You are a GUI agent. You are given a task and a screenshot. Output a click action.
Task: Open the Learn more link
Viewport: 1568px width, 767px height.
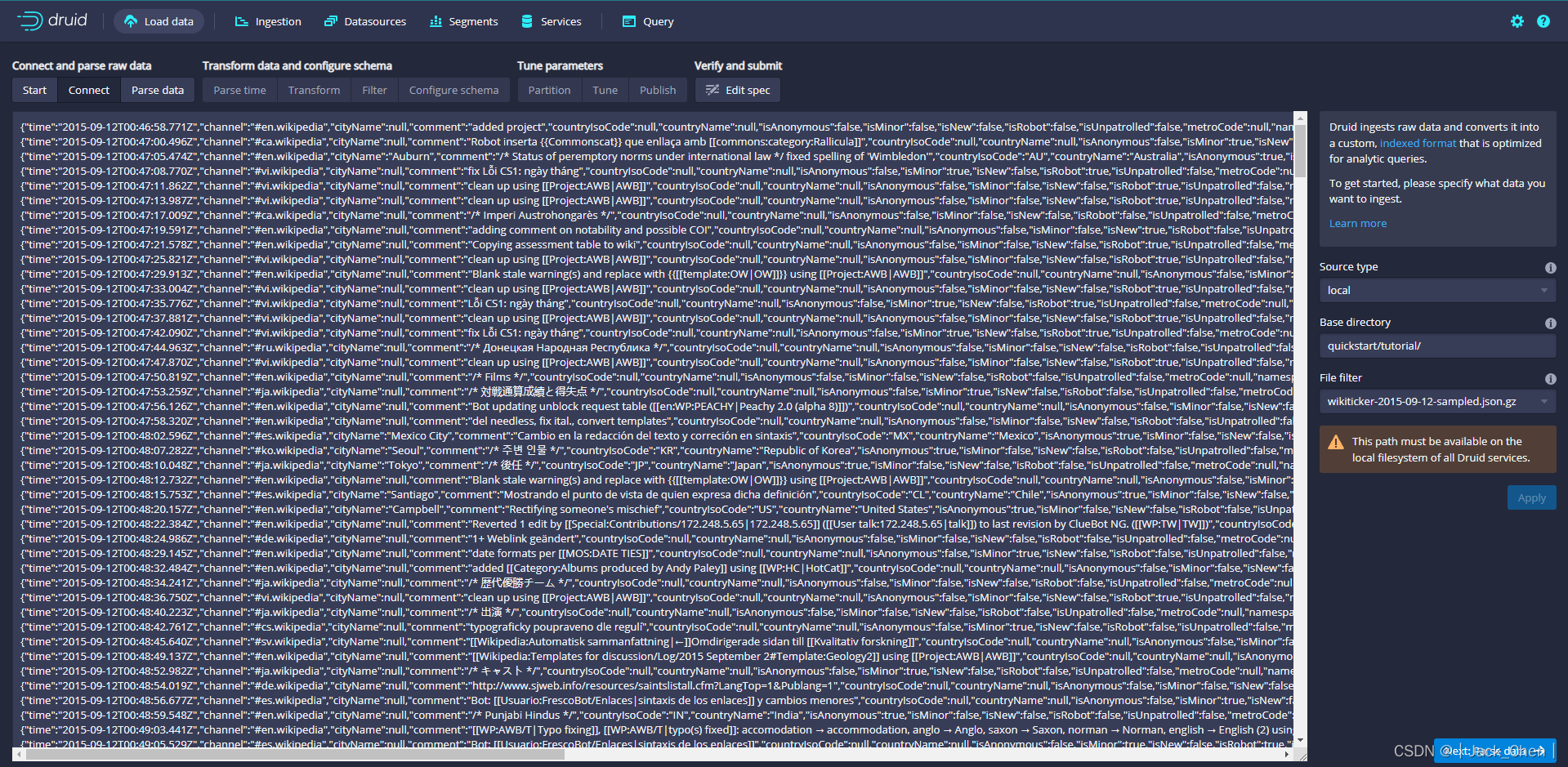pos(1357,223)
